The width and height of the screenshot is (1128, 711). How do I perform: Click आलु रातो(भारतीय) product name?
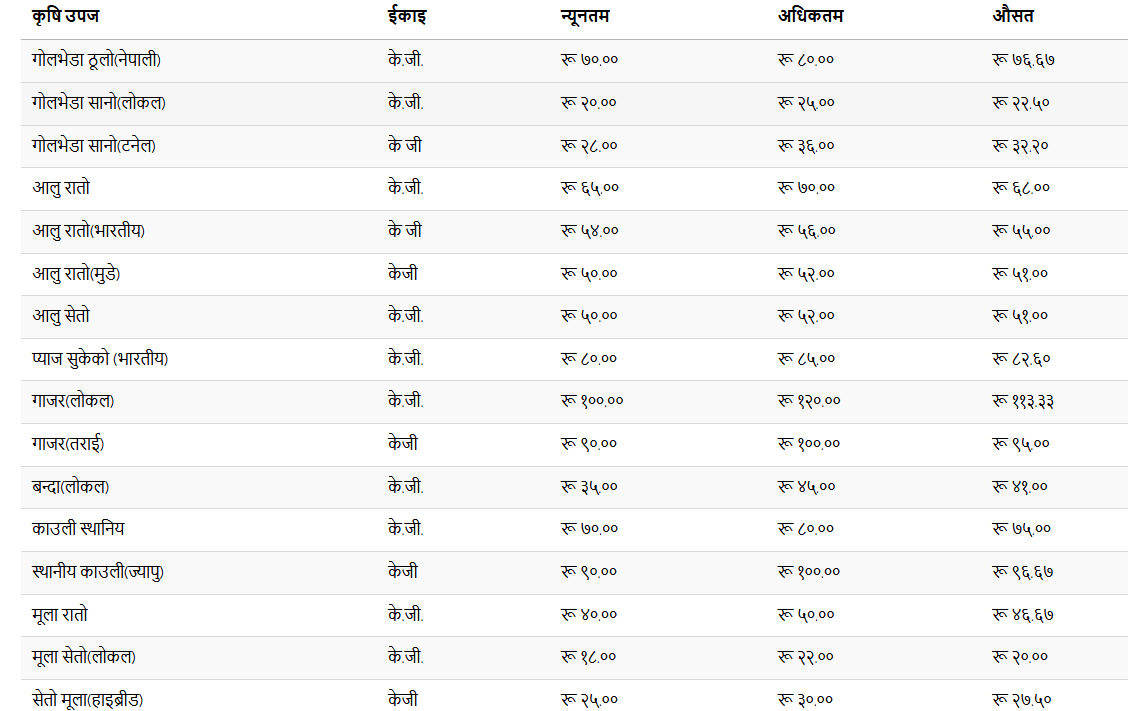pyautogui.click(x=88, y=231)
